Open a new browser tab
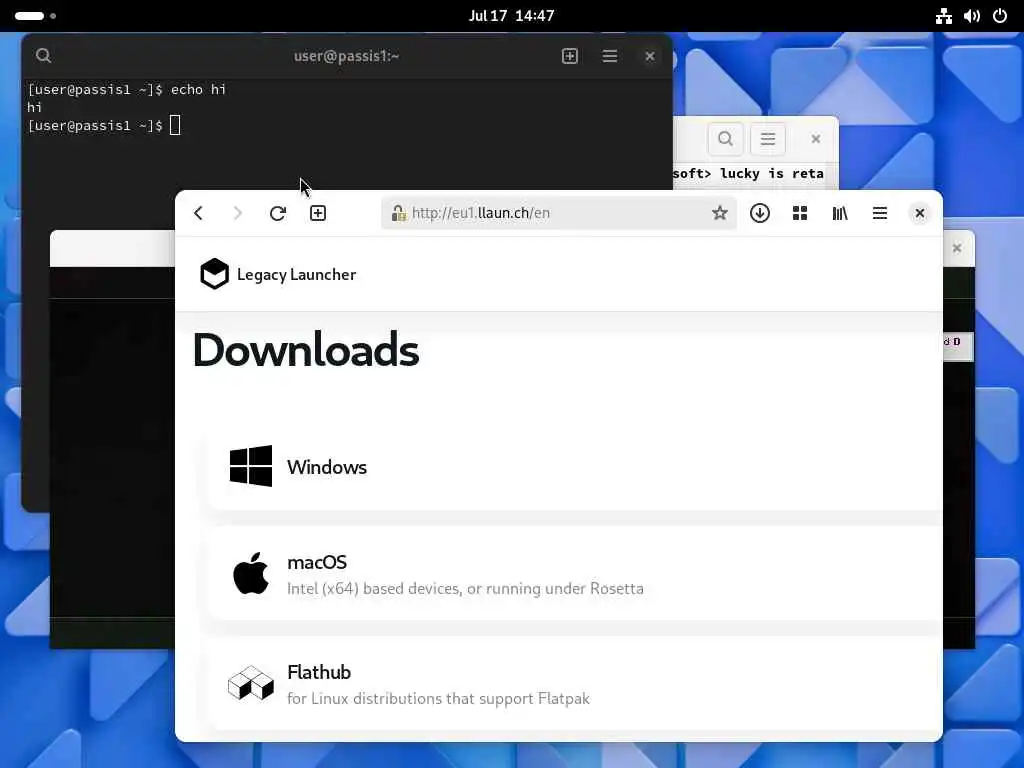1024x768 pixels. tap(318, 213)
